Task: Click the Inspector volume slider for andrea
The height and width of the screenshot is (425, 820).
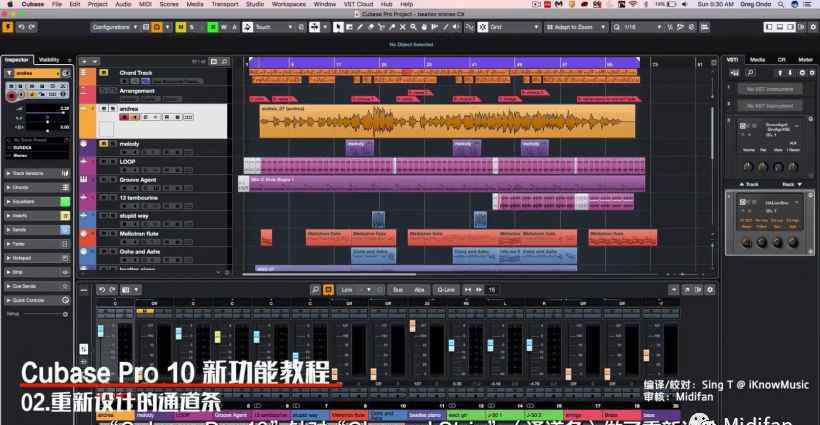Action: pyautogui.click(x=47, y=111)
